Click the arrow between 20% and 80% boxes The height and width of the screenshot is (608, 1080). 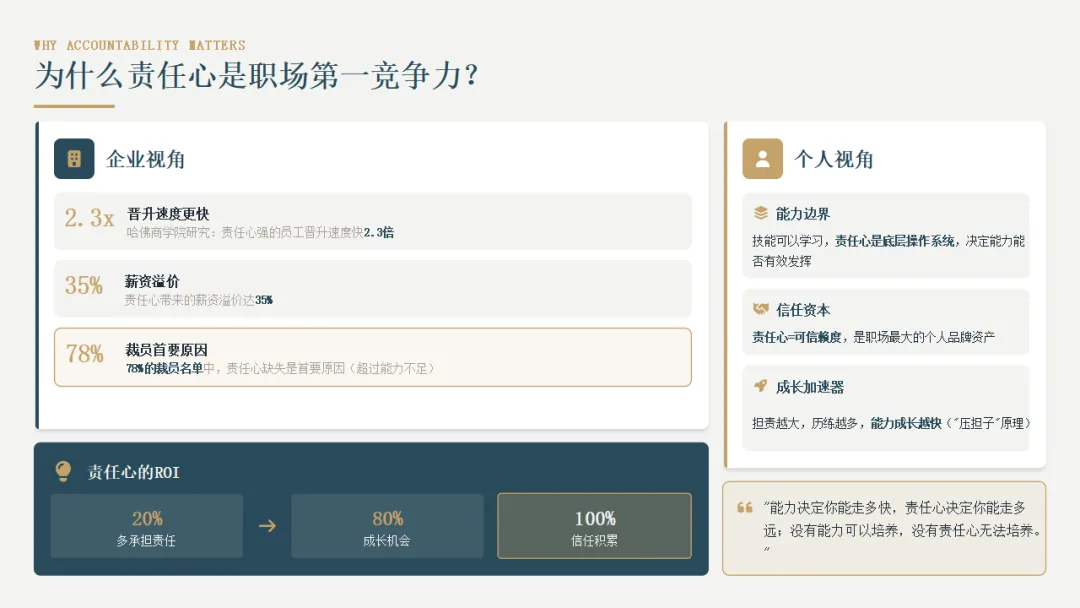click(267, 526)
